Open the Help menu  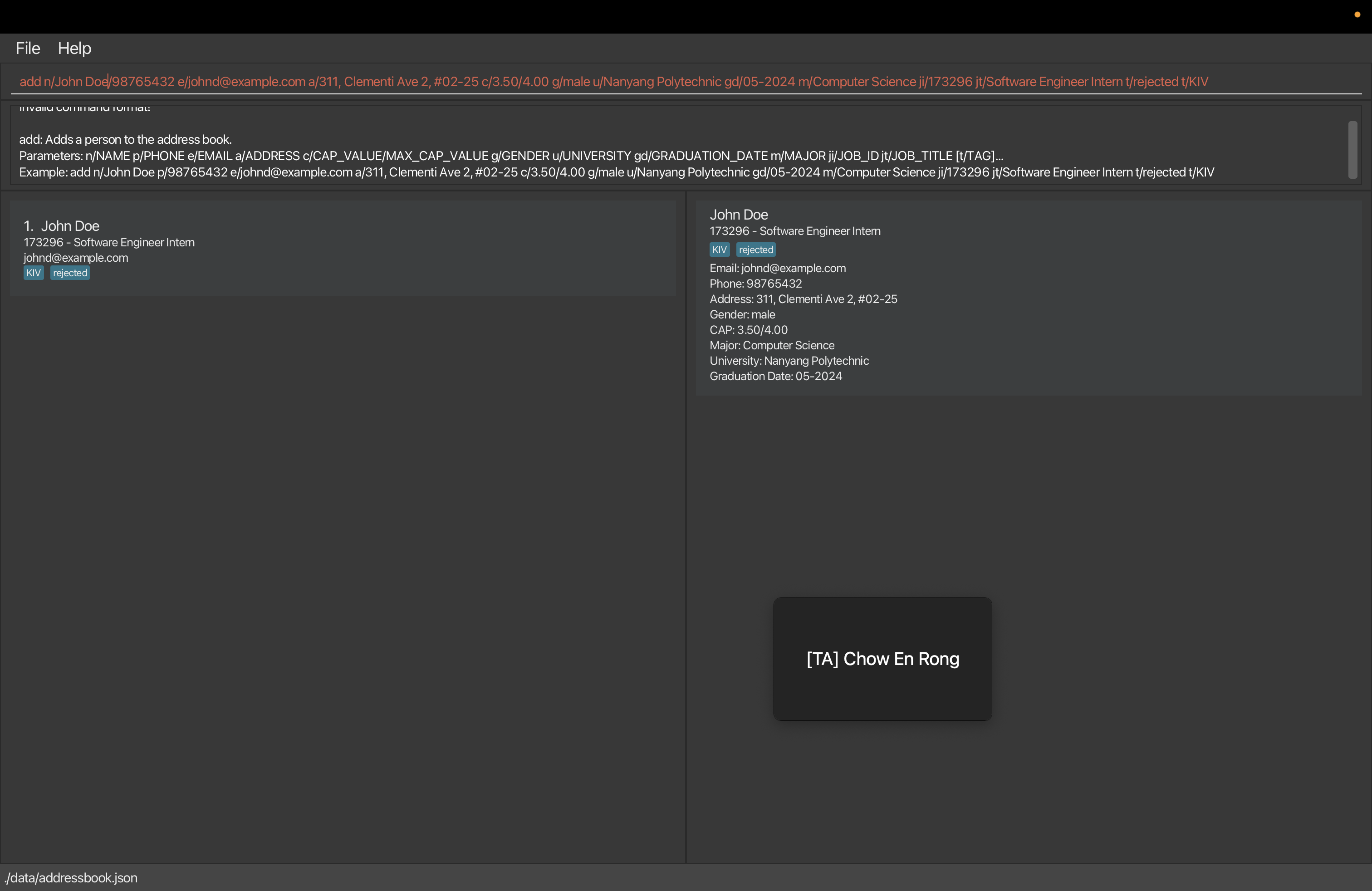[x=74, y=49]
